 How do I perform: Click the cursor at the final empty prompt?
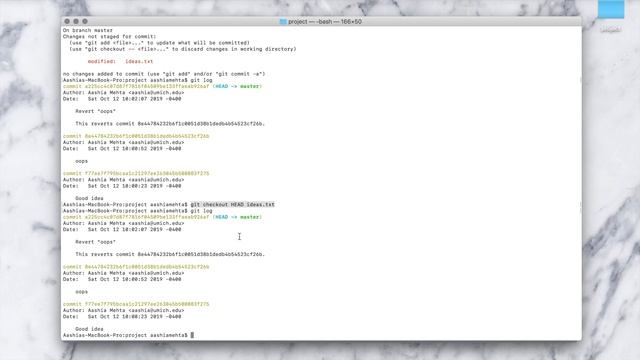pos(192,335)
